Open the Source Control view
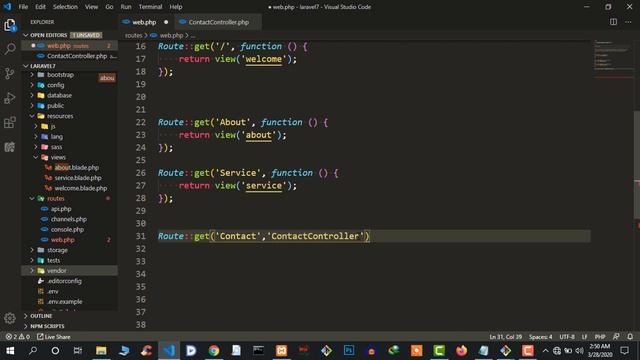The height and width of the screenshot is (360, 640). 10,73
